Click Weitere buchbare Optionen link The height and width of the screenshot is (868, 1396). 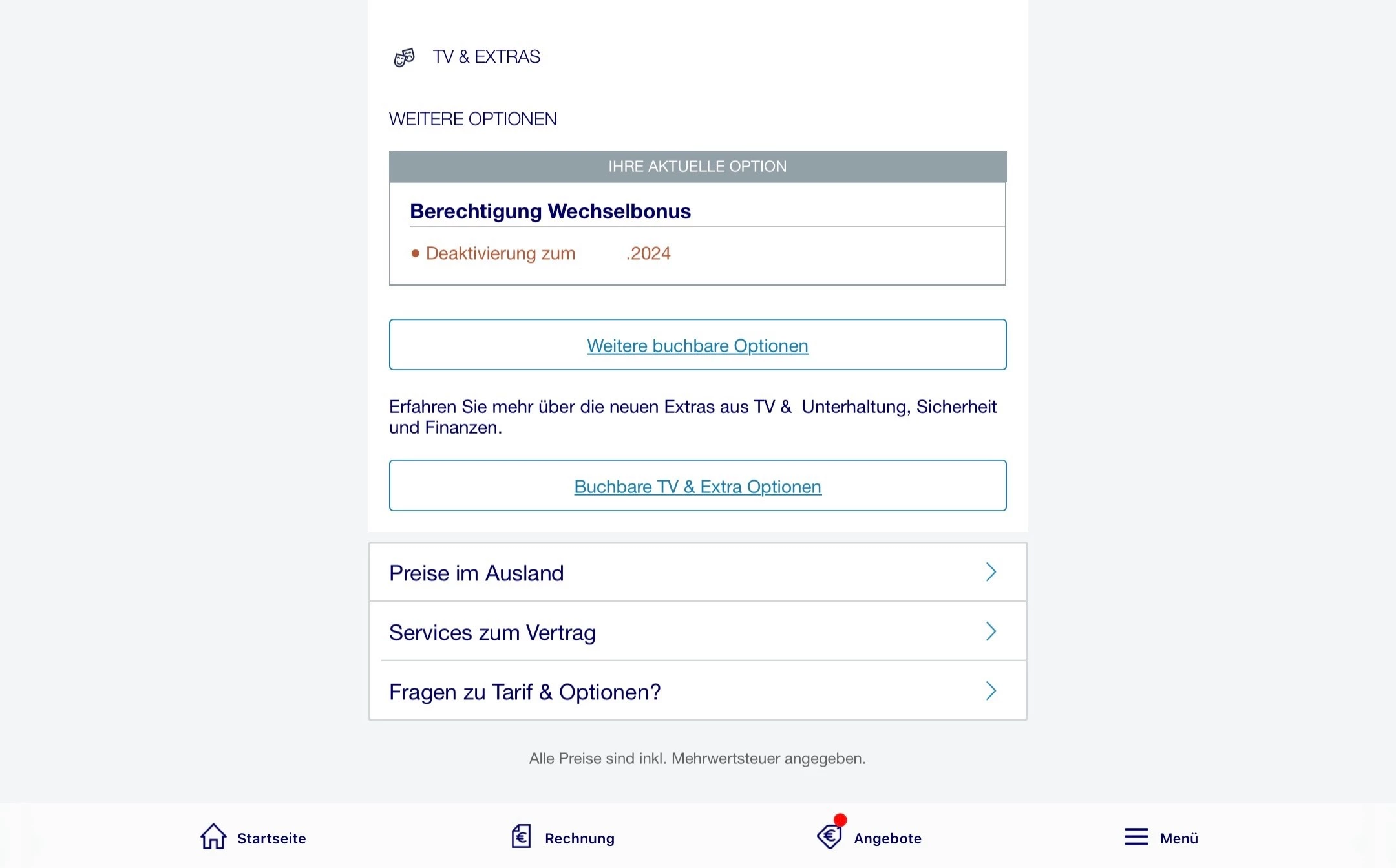point(697,346)
